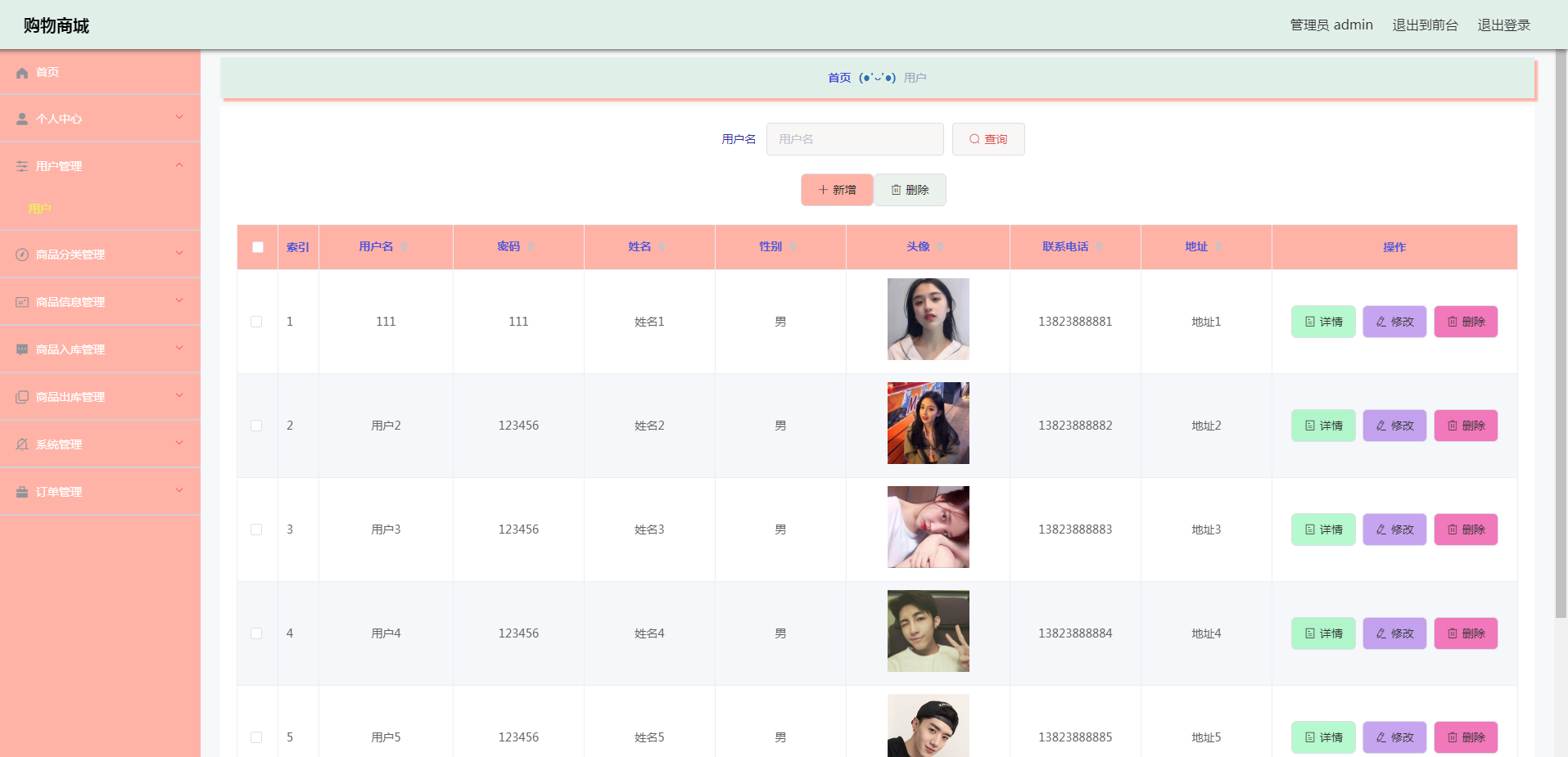This screenshot has width=1568, height=757.
Task: Click the 索引 column header
Action: (x=298, y=248)
